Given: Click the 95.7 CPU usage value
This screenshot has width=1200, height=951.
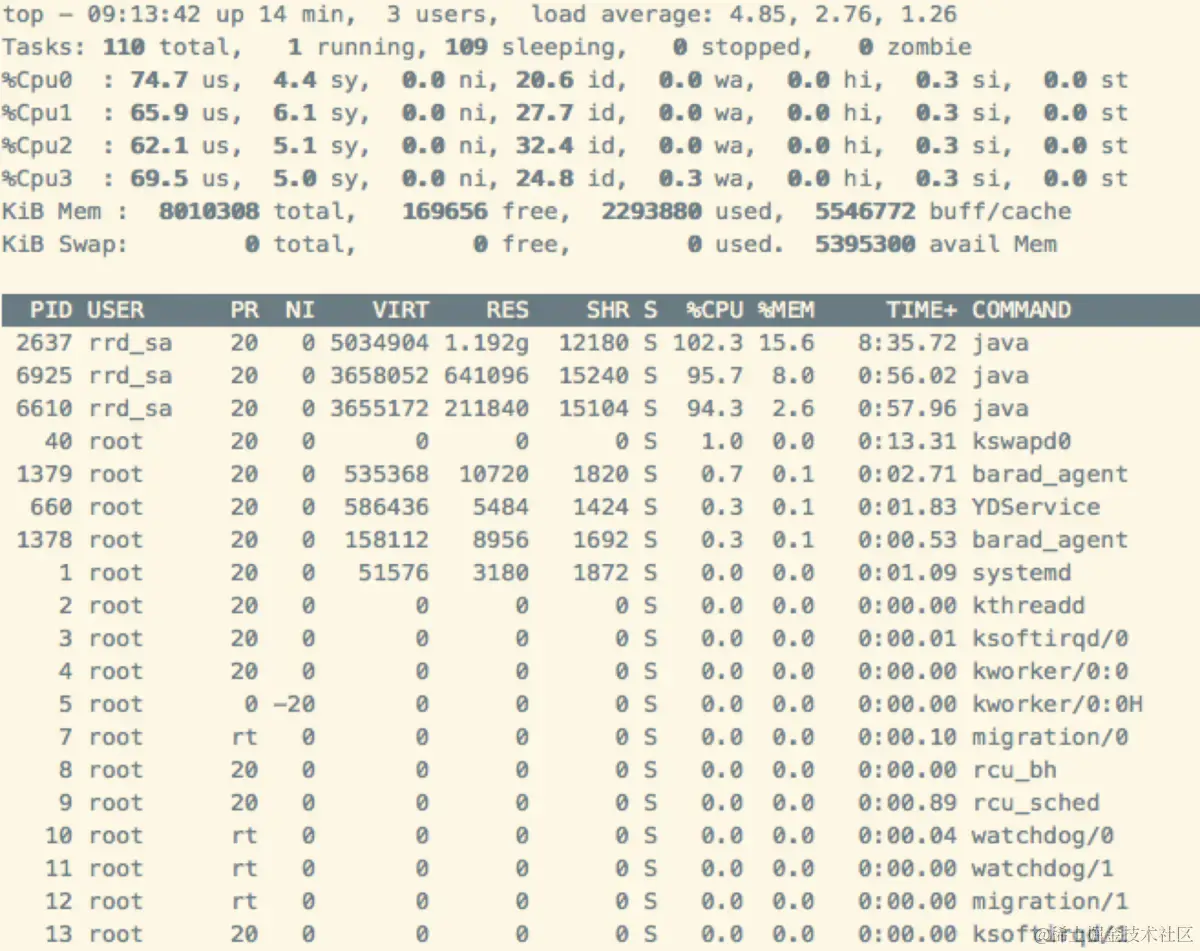Looking at the screenshot, I should [x=714, y=376].
